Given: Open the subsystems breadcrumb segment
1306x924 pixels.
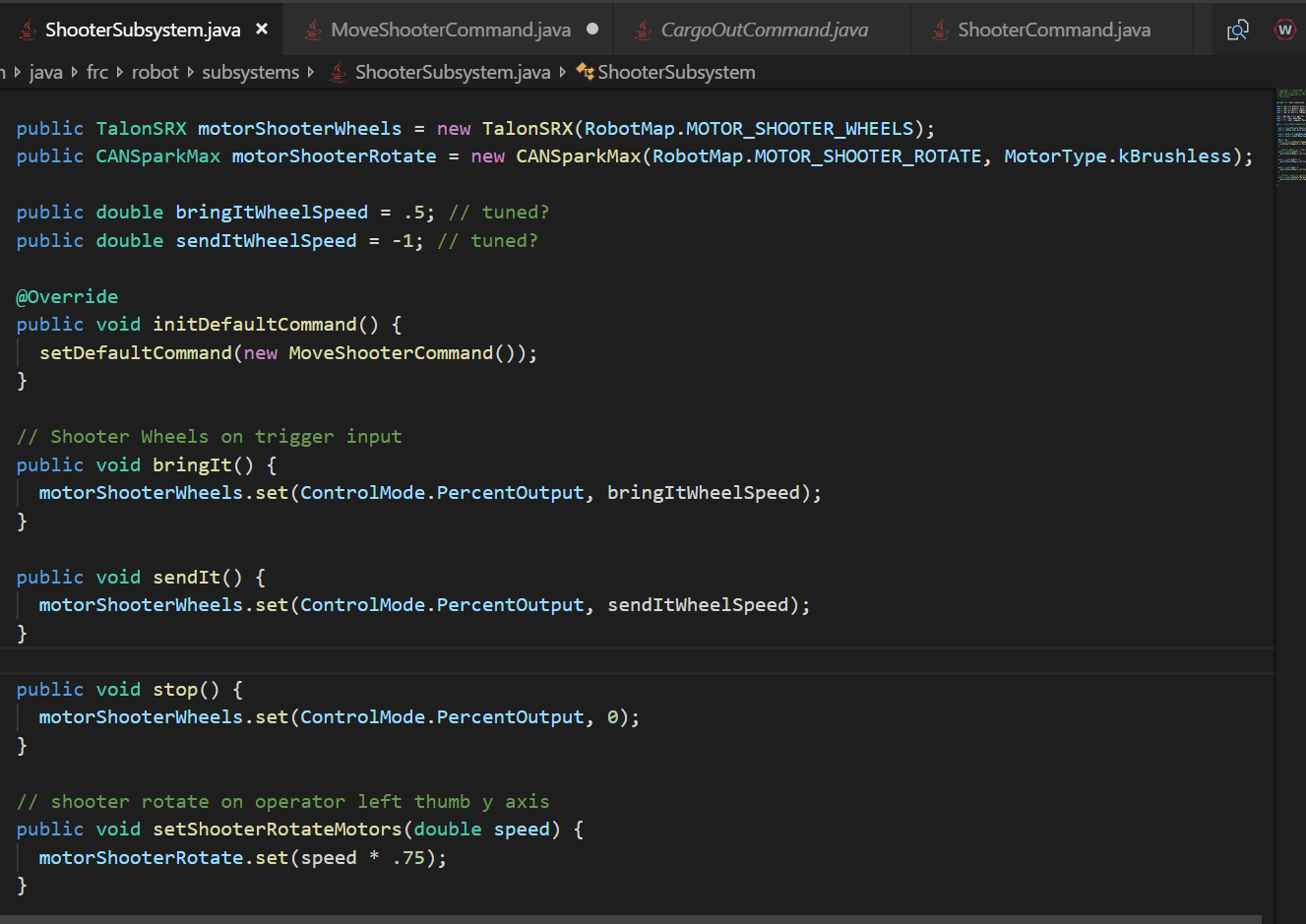Looking at the screenshot, I should click(x=251, y=72).
